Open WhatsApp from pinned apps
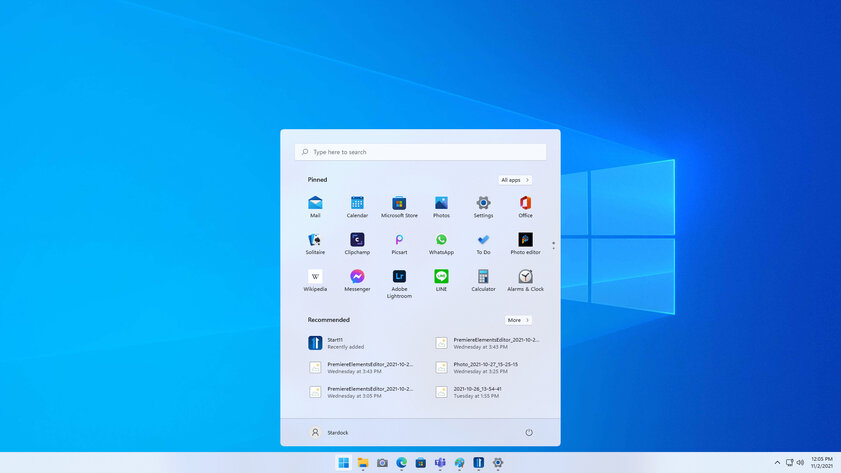 point(441,241)
